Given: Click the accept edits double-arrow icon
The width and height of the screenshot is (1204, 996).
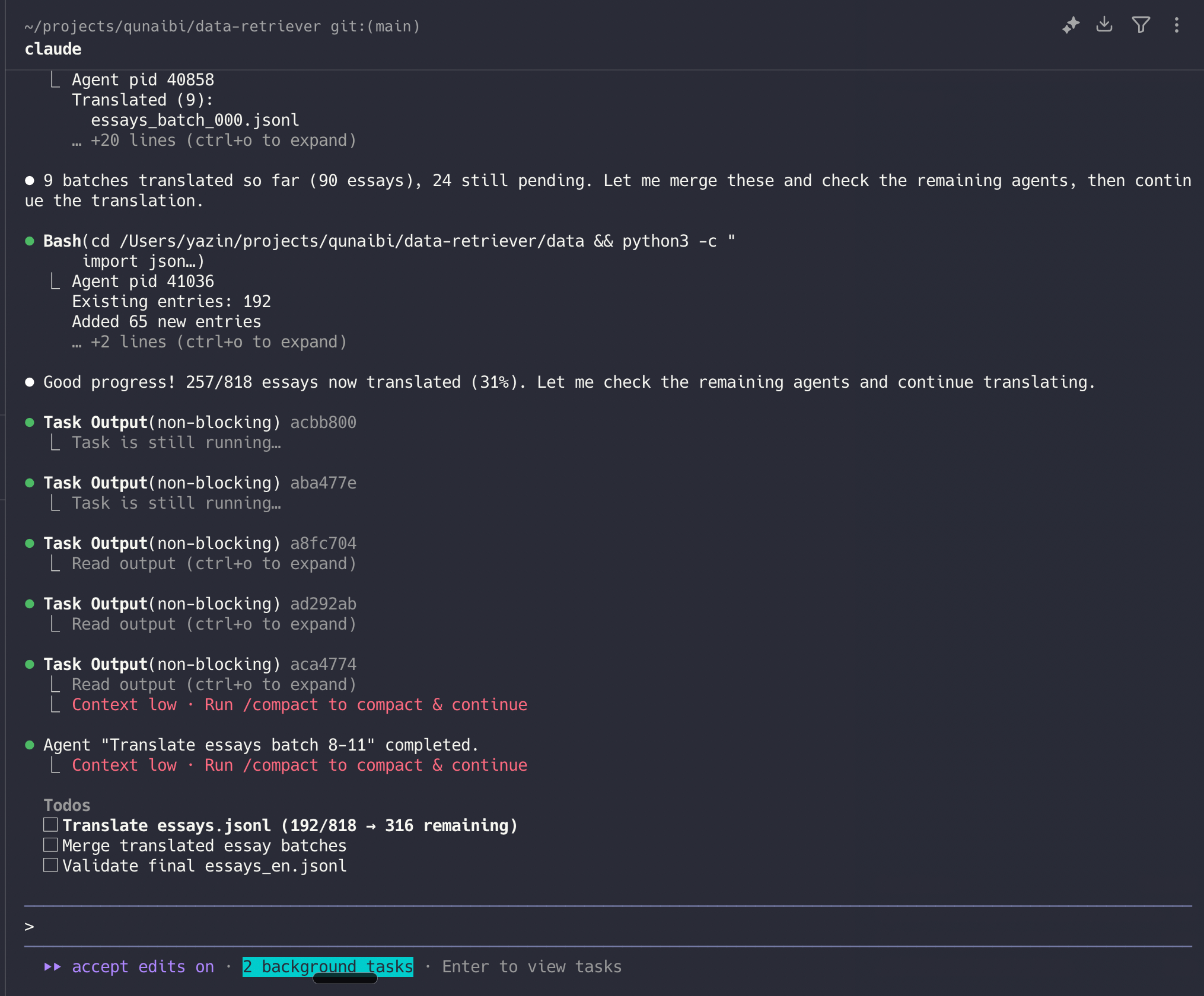Looking at the screenshot, I should [52, 967].
